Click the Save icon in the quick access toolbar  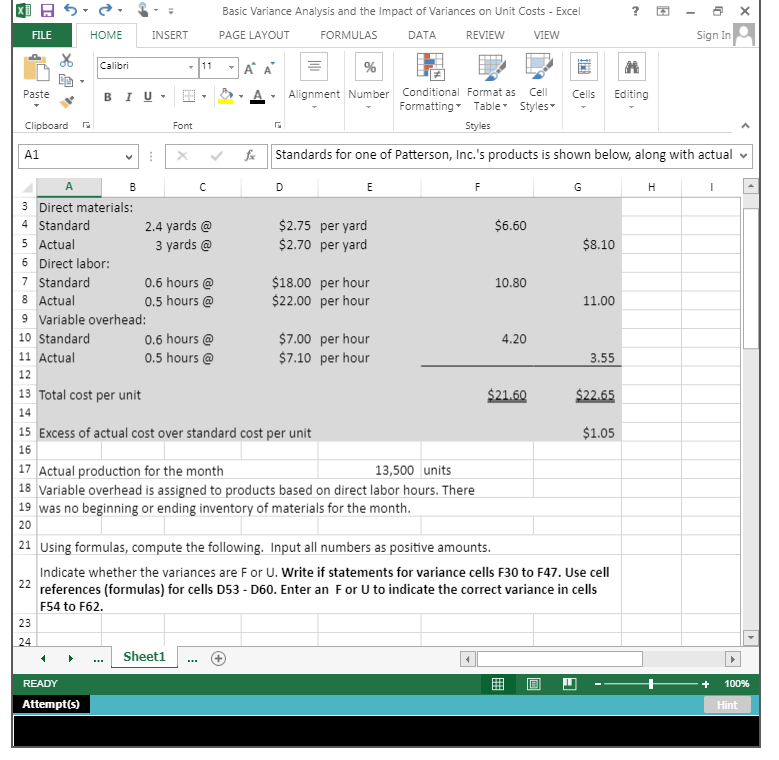[47, 10]
